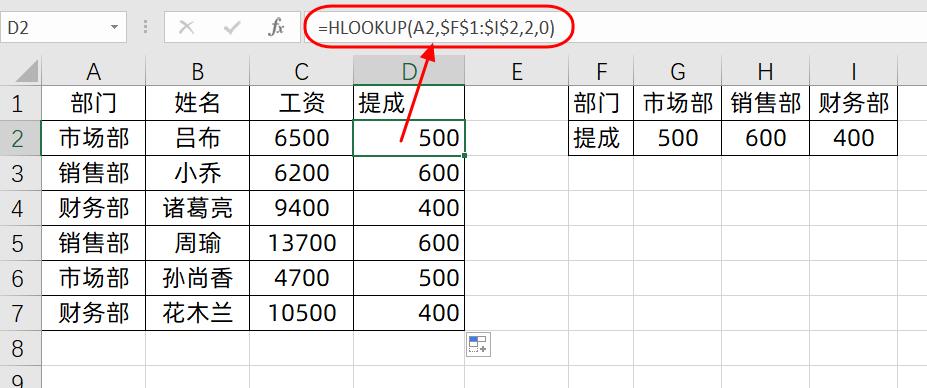
Task: Select column I header
Action: click(854, 72)
